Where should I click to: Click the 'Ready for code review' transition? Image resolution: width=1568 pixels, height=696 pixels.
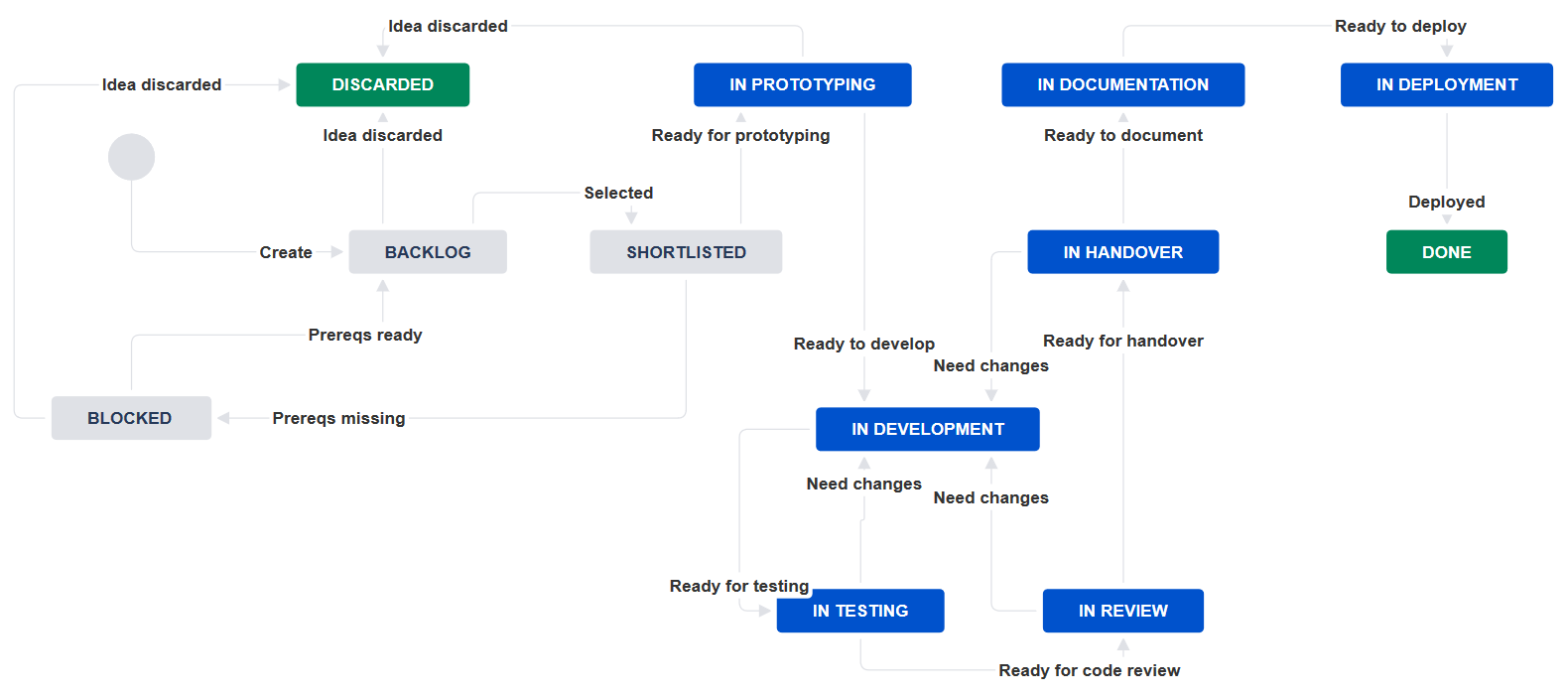tap(1089, 670)
